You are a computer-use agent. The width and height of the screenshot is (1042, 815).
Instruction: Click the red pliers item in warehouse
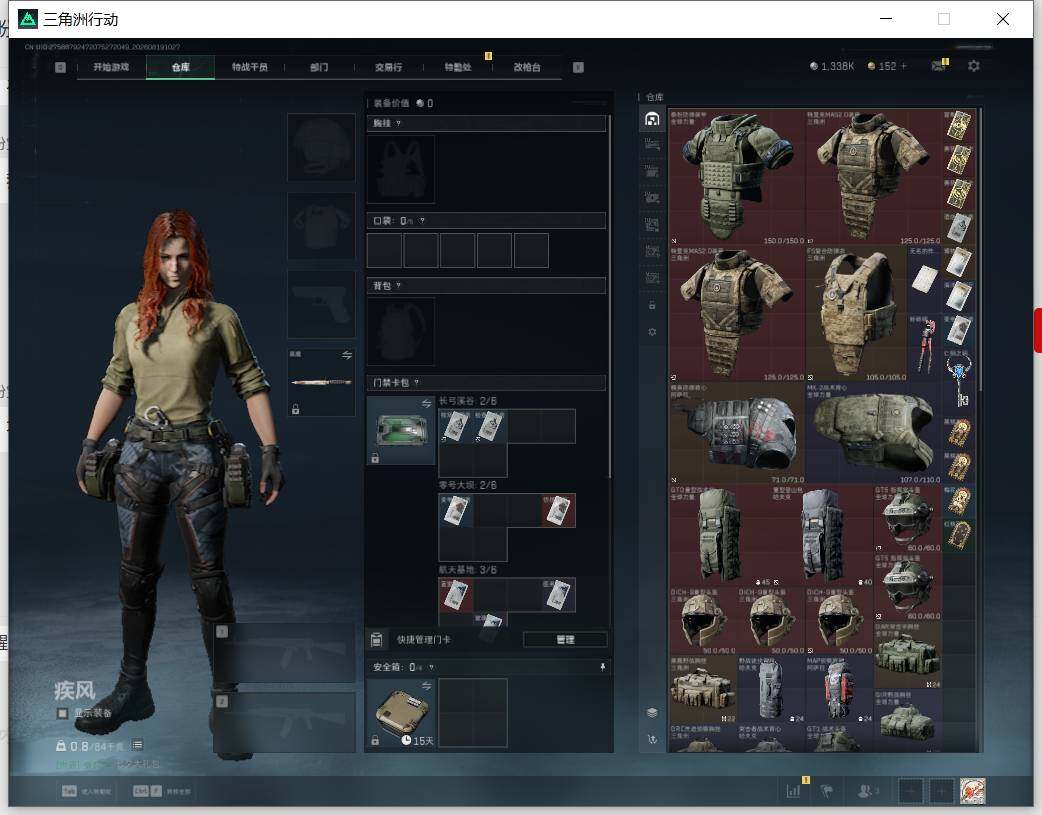click(x=924, y=347)
